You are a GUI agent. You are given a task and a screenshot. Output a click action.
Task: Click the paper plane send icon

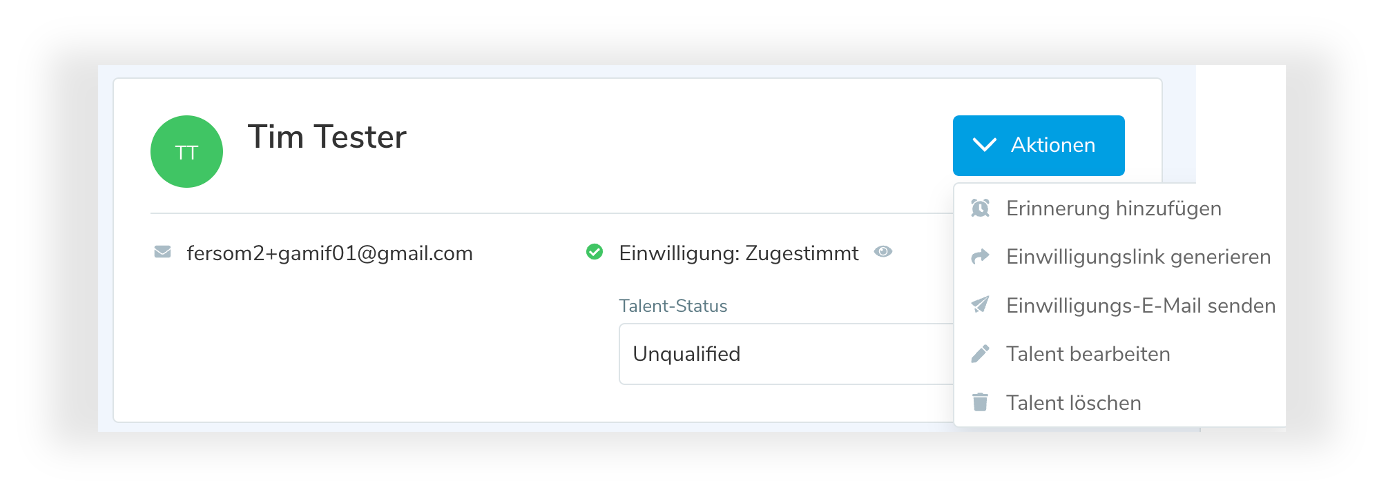980,305
